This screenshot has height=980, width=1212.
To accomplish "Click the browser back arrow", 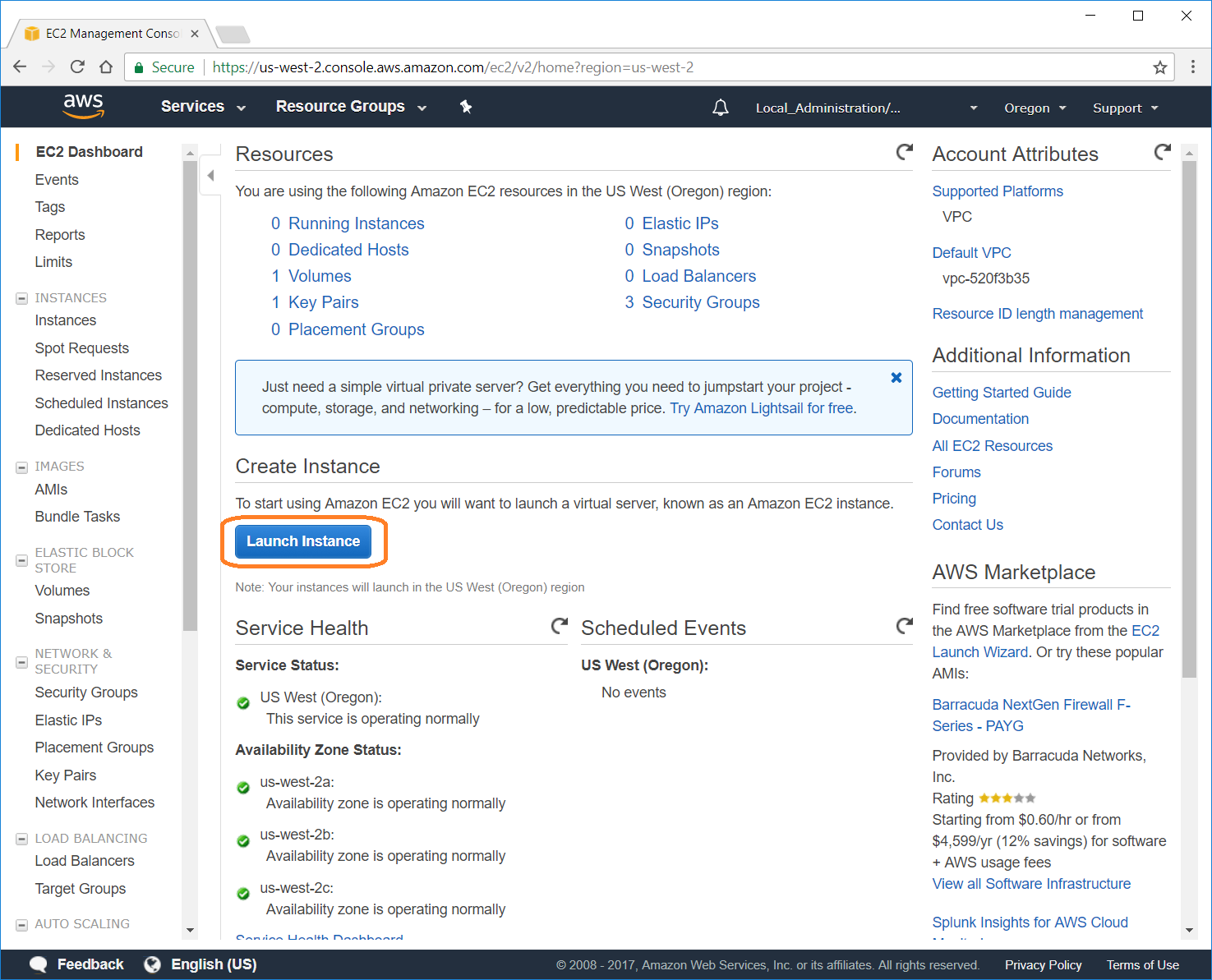I will 21,67.
